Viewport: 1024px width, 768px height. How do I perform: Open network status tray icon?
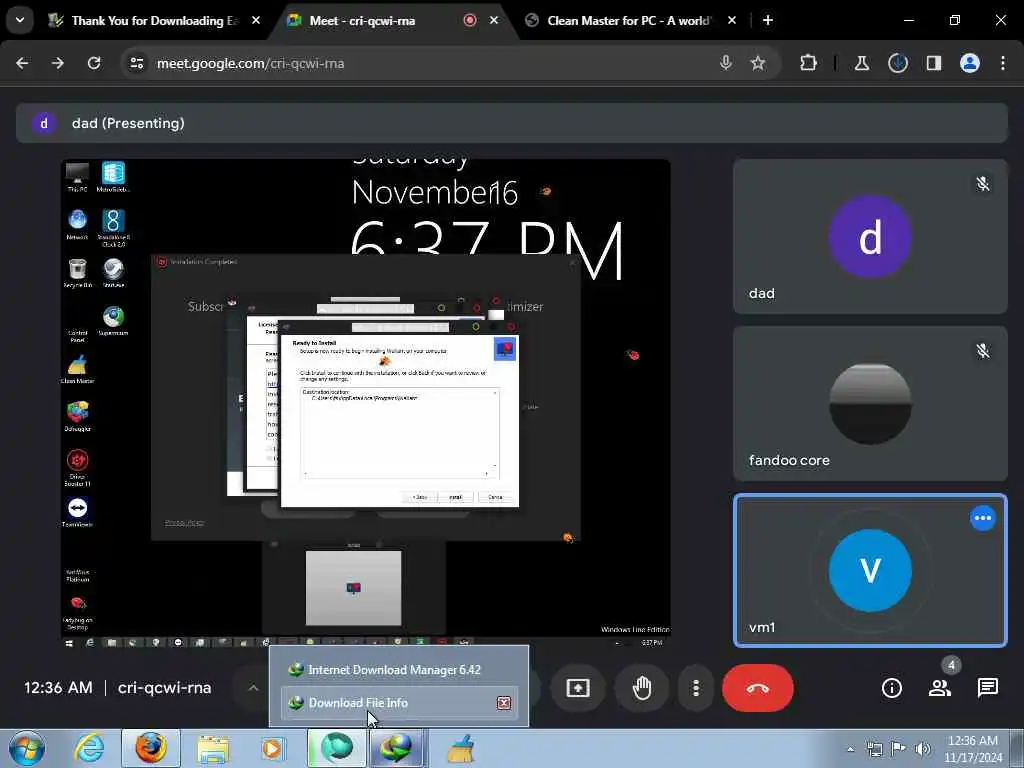tap(874, 749)
